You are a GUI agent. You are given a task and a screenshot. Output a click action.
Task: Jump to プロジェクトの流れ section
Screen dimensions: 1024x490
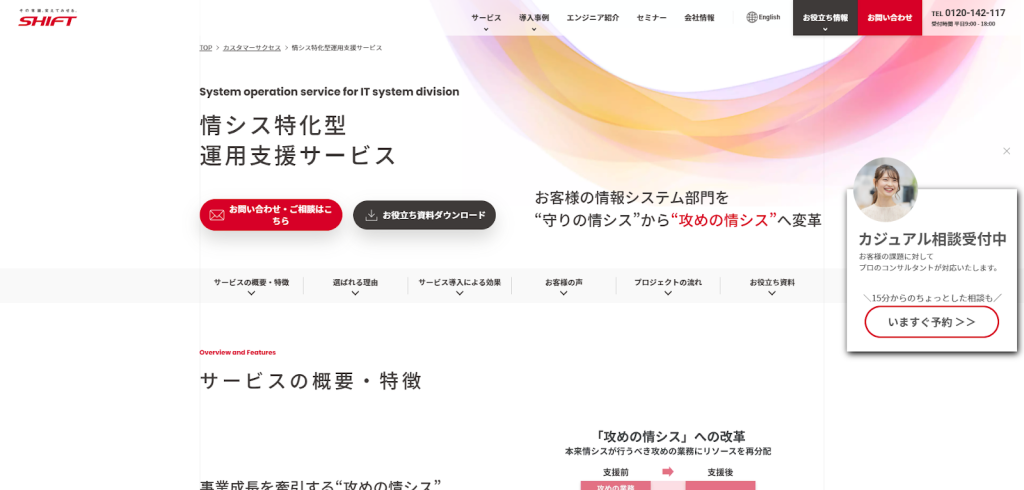pyautogui.click(x=667, y=283)
